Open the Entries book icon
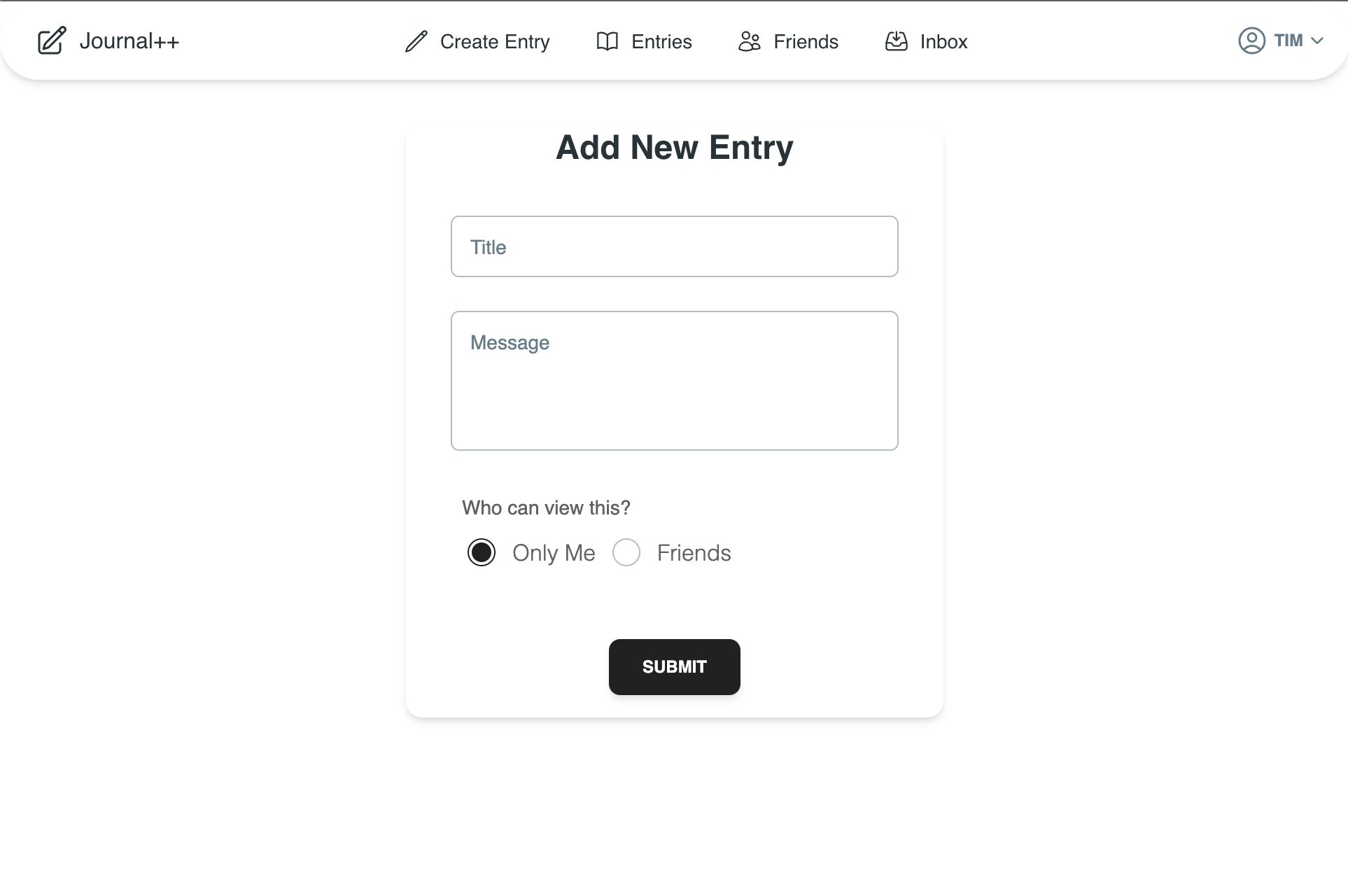This screenshot has width=1348, height=896. (x=606, y=41)
